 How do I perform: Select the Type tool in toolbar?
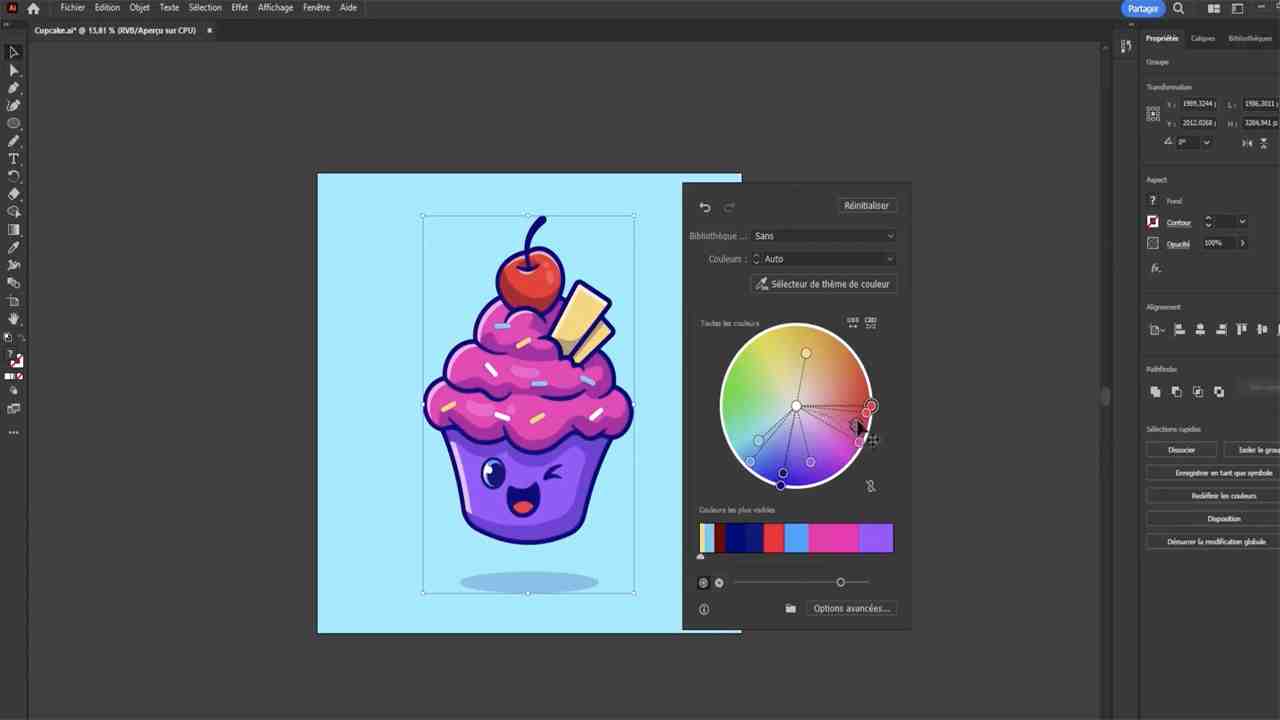pyautogui.click(x=14, y=159)
